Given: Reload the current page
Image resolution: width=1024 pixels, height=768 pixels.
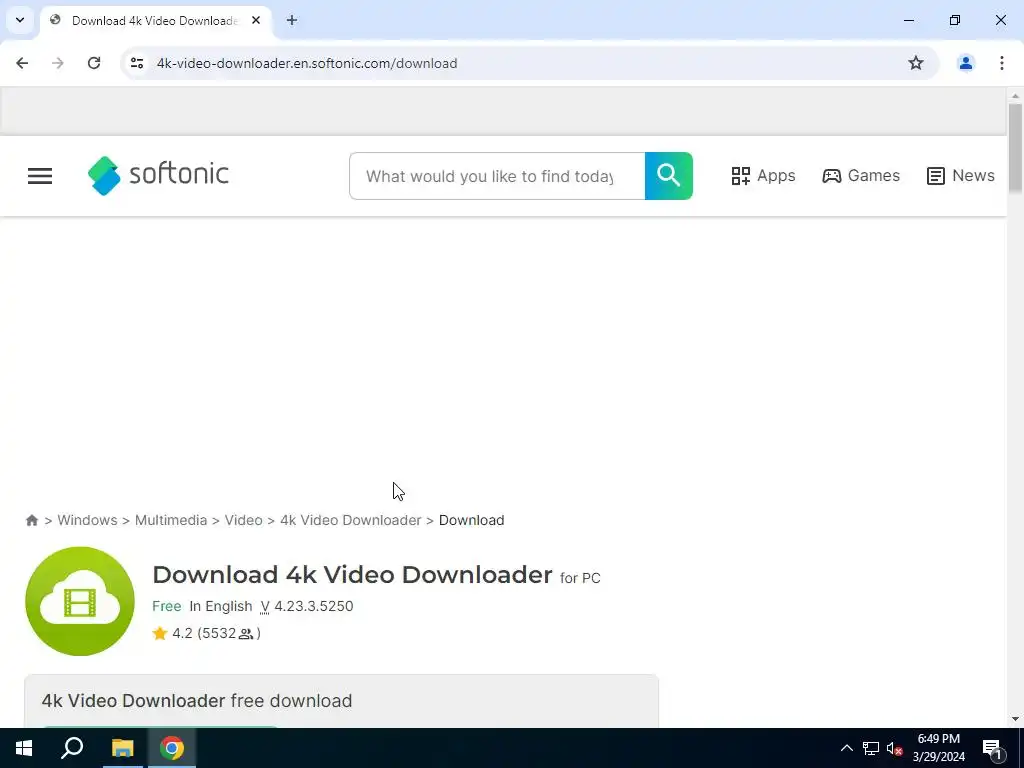Looking at the screenshot, I should [x=94, y=63].
